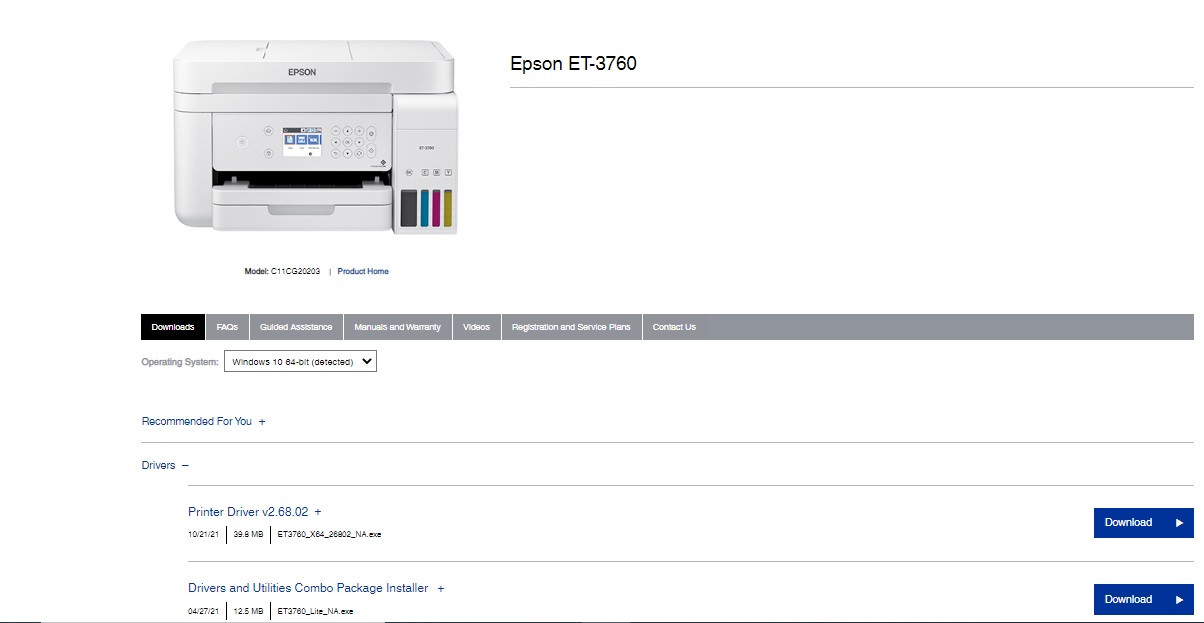This screenshot has width=1204, height=623.
Task: Click the Product Home link
Action: pyautogui.click(x=362, y=271)
